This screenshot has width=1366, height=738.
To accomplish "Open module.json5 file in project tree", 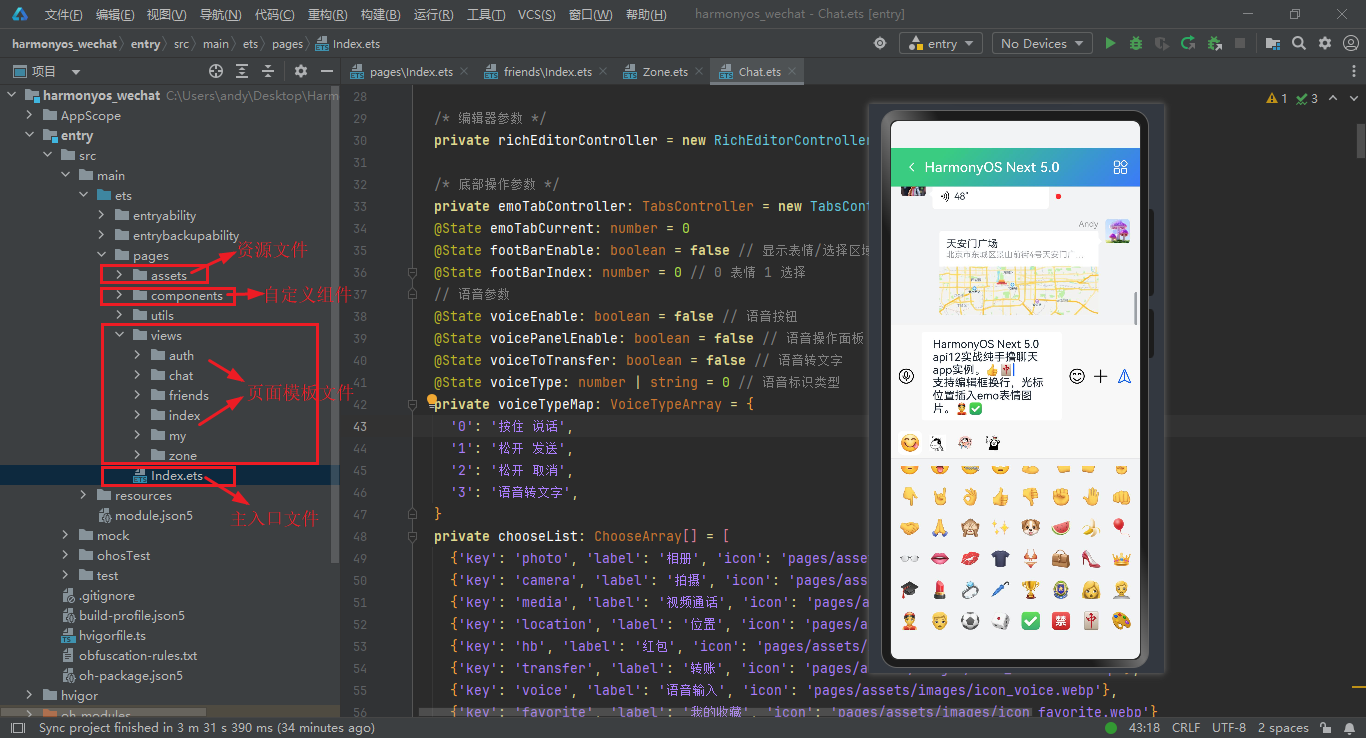I will coord(153,516).
